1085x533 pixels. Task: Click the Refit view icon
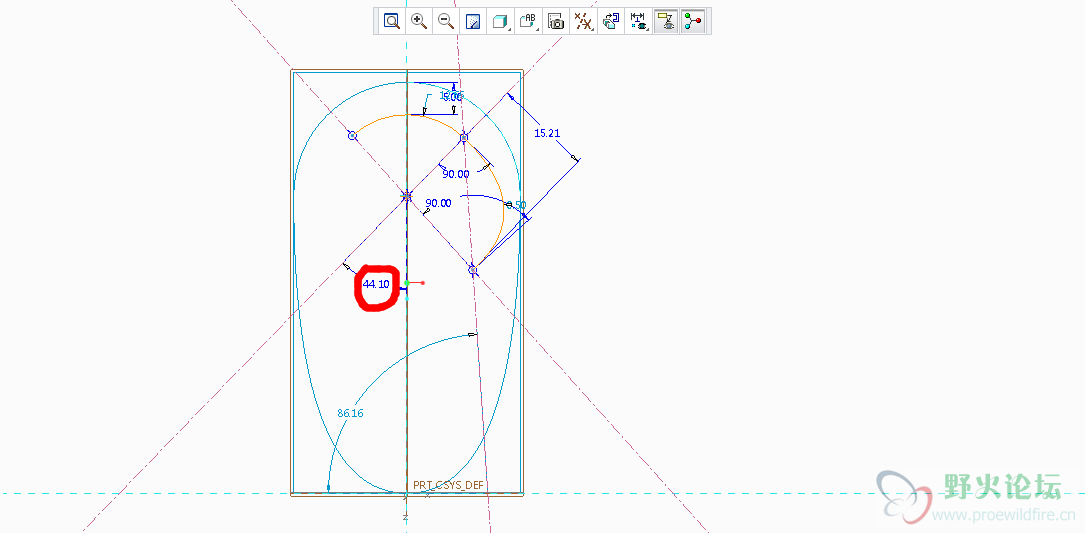point(392,21)
